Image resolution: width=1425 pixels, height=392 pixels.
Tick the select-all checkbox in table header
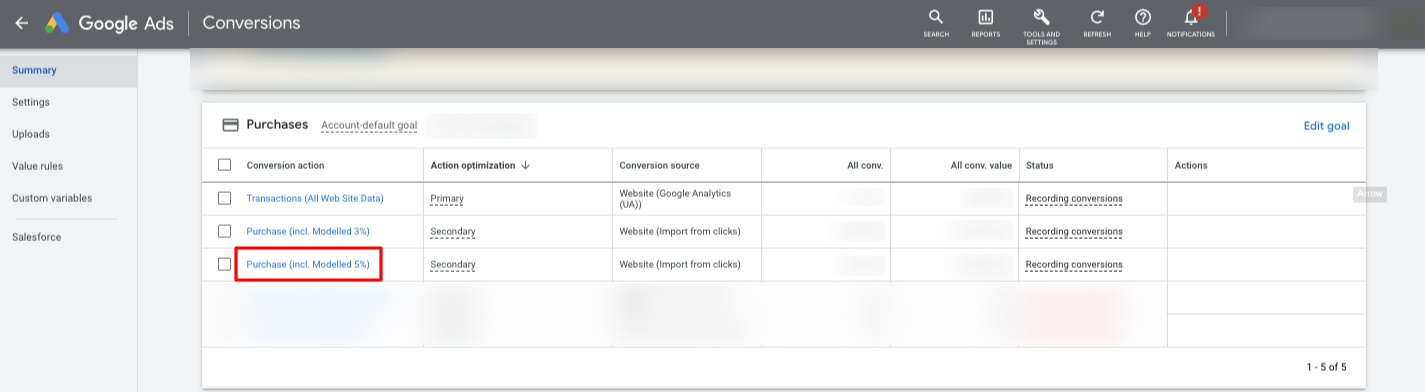point(224,165)
